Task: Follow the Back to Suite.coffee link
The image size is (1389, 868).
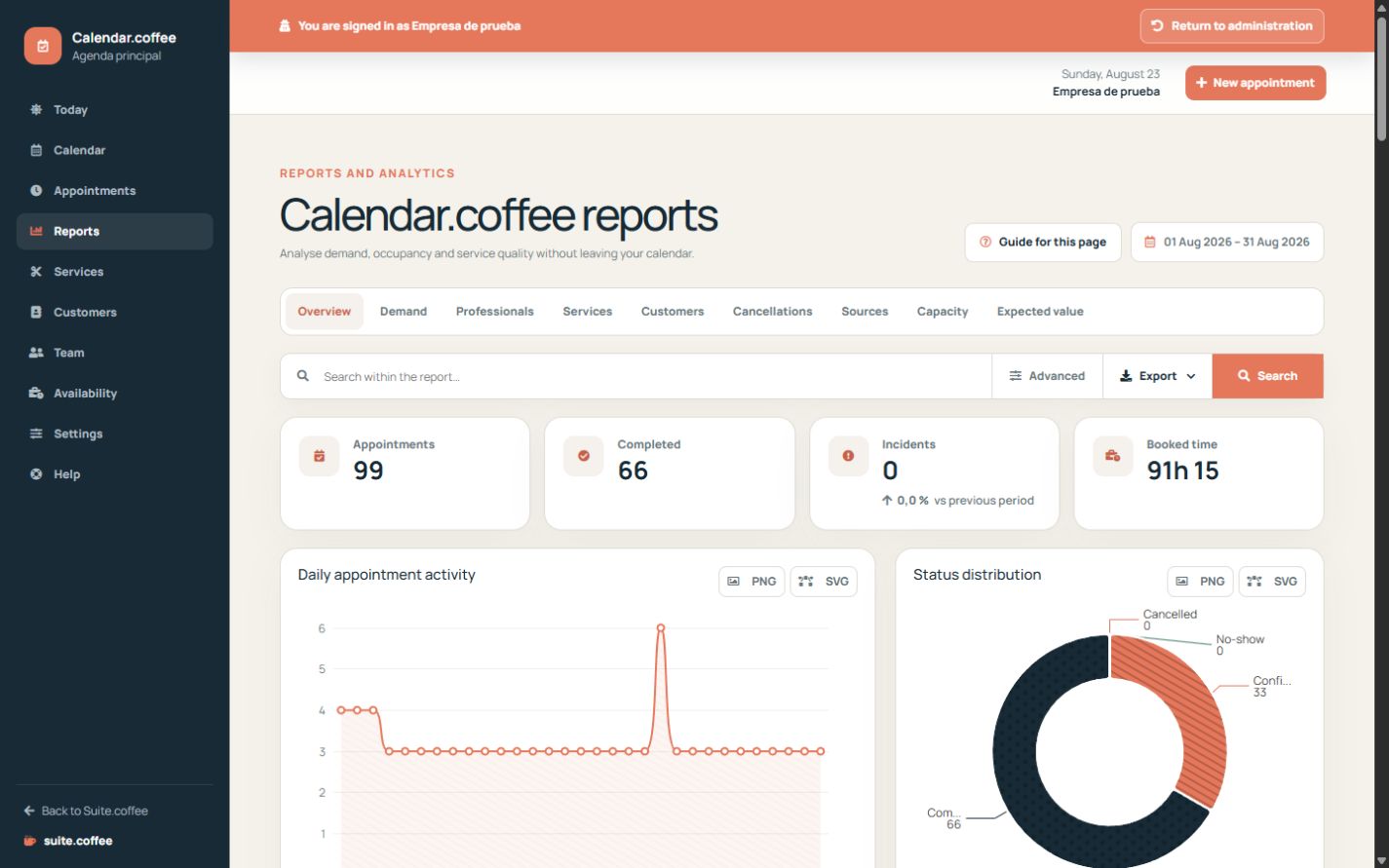Action: 86,811
